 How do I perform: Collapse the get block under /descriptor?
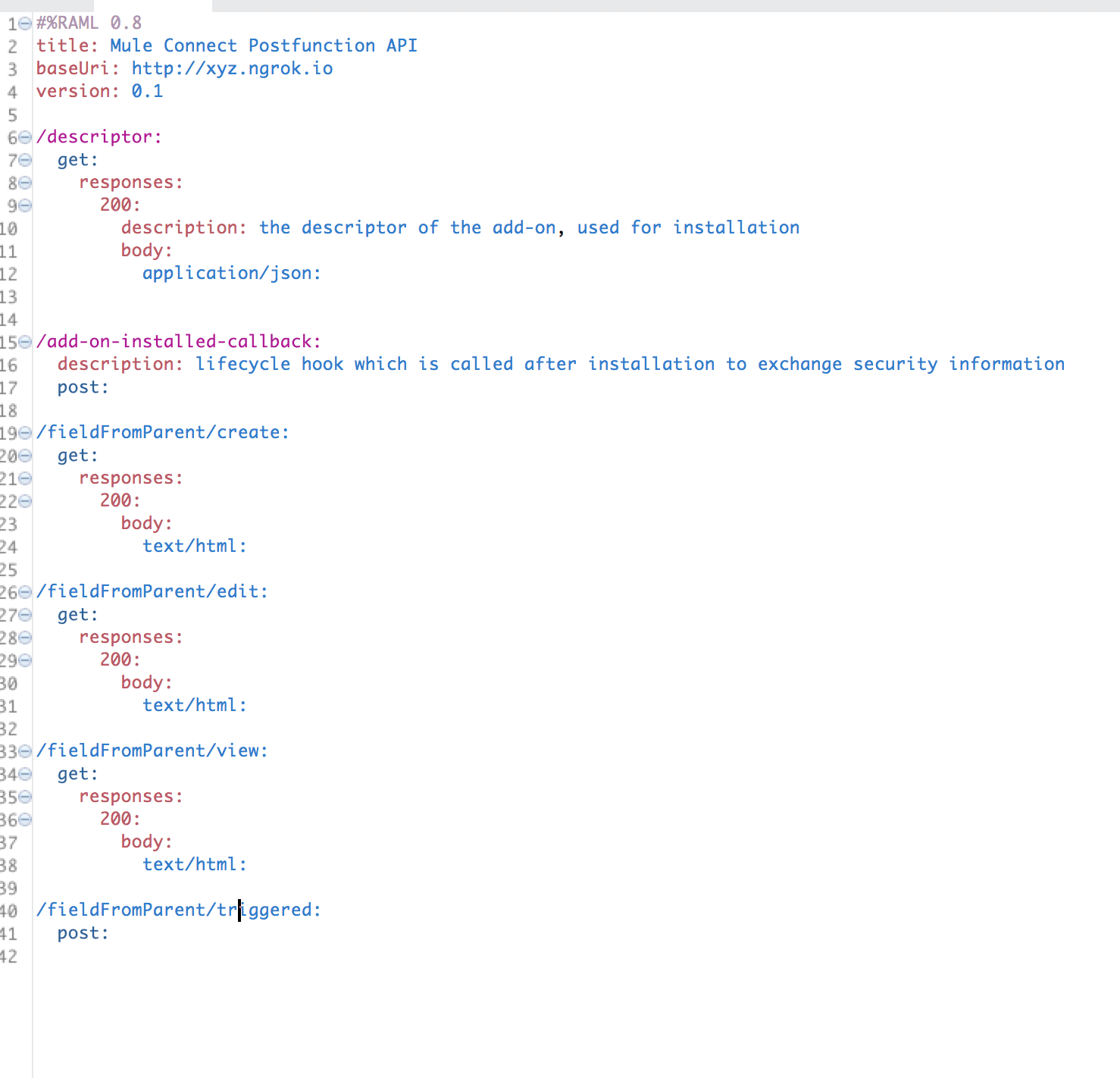coord(24,161)
